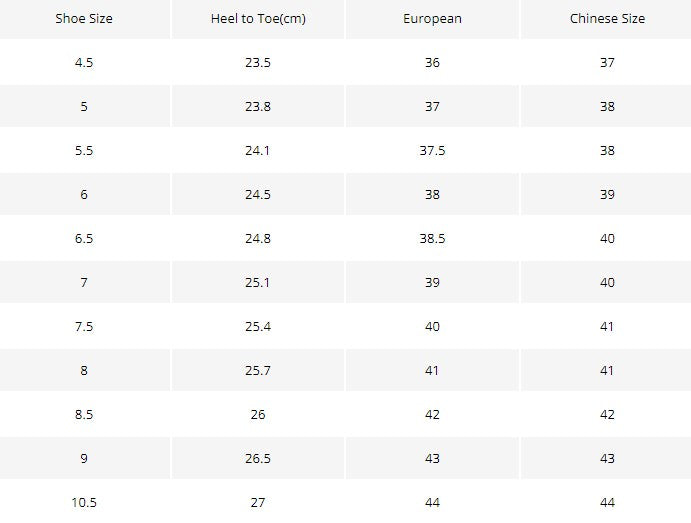Click the 25.7 heel to toe cell
The image size is (691, 523).
coord(258,371)
